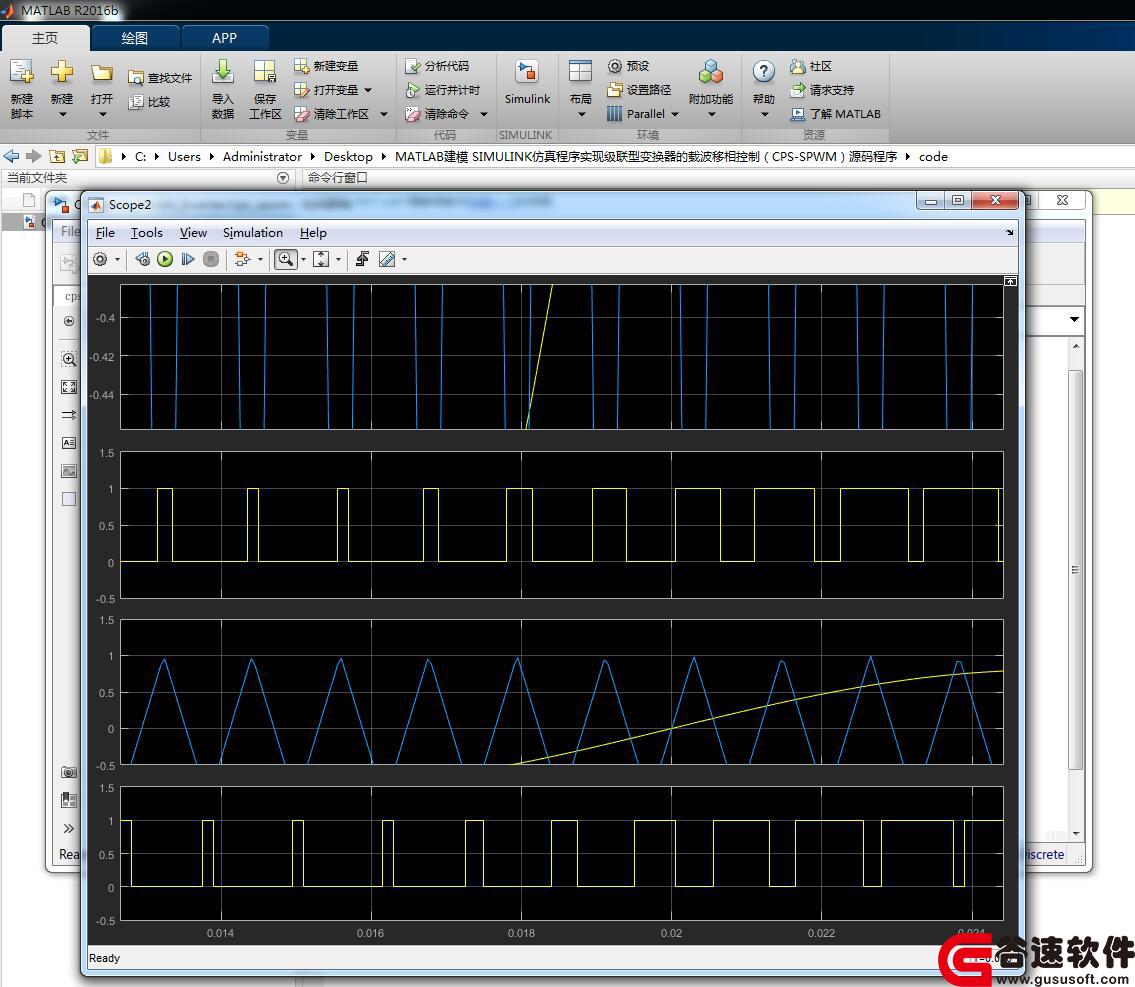Expand zoom tool options arrow
The image size is (1135, 987).
[303, 259]
